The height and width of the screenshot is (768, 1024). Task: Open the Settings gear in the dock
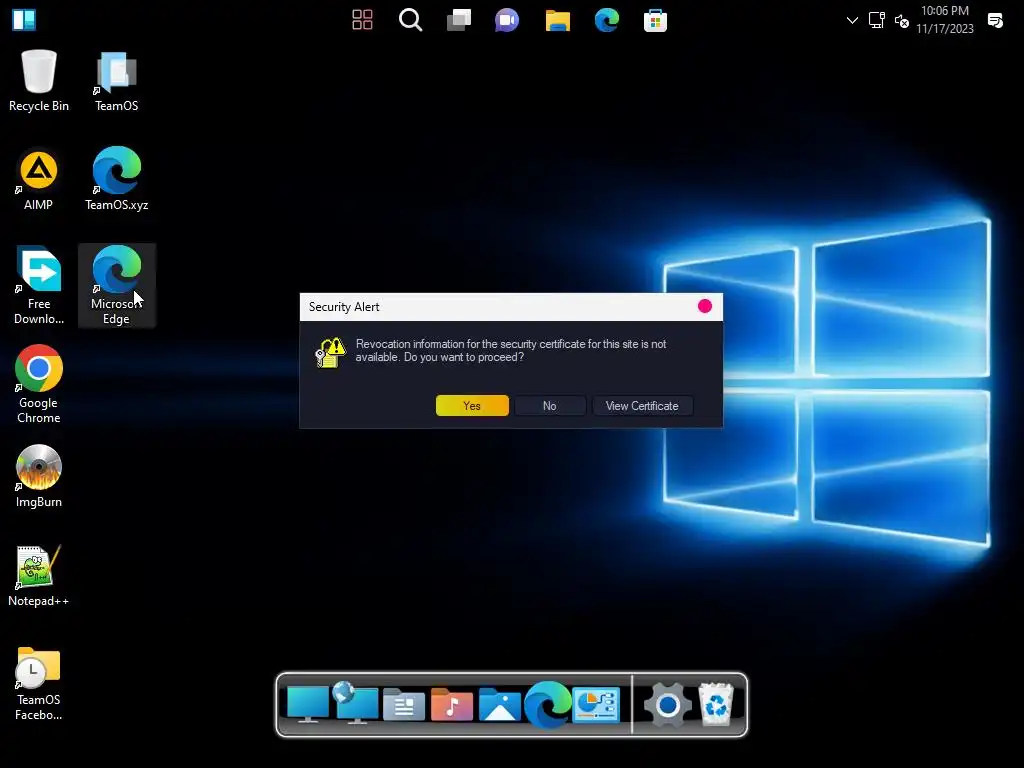click(x=667, y=705)
